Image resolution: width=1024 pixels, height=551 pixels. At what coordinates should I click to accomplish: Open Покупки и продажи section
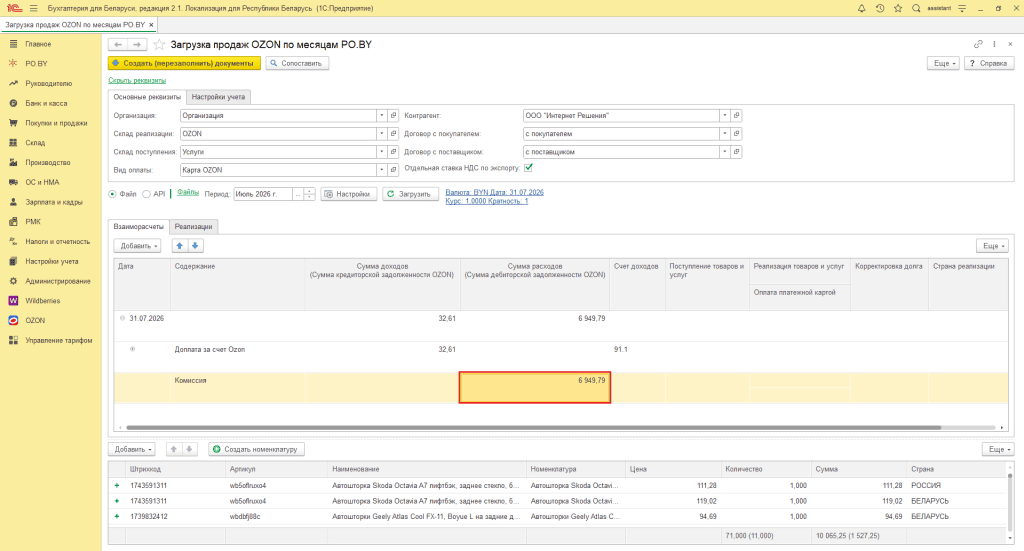tap(56, 123)
